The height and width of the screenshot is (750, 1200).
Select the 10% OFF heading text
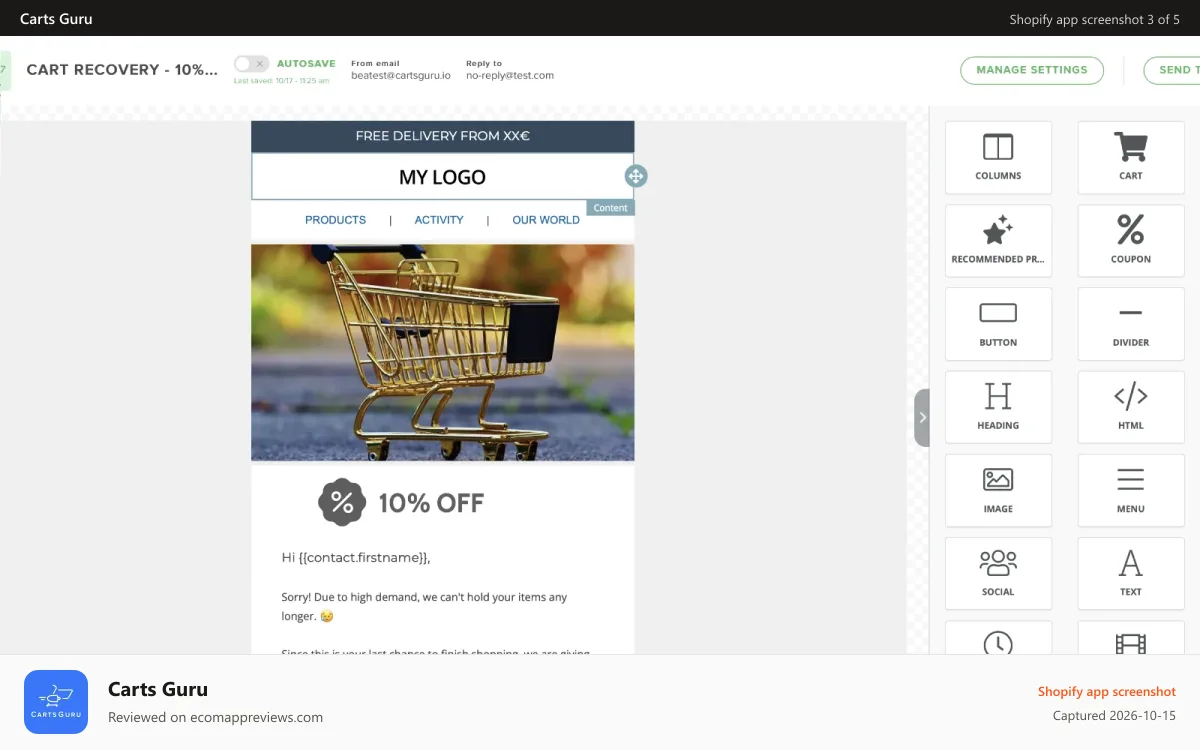431,503
